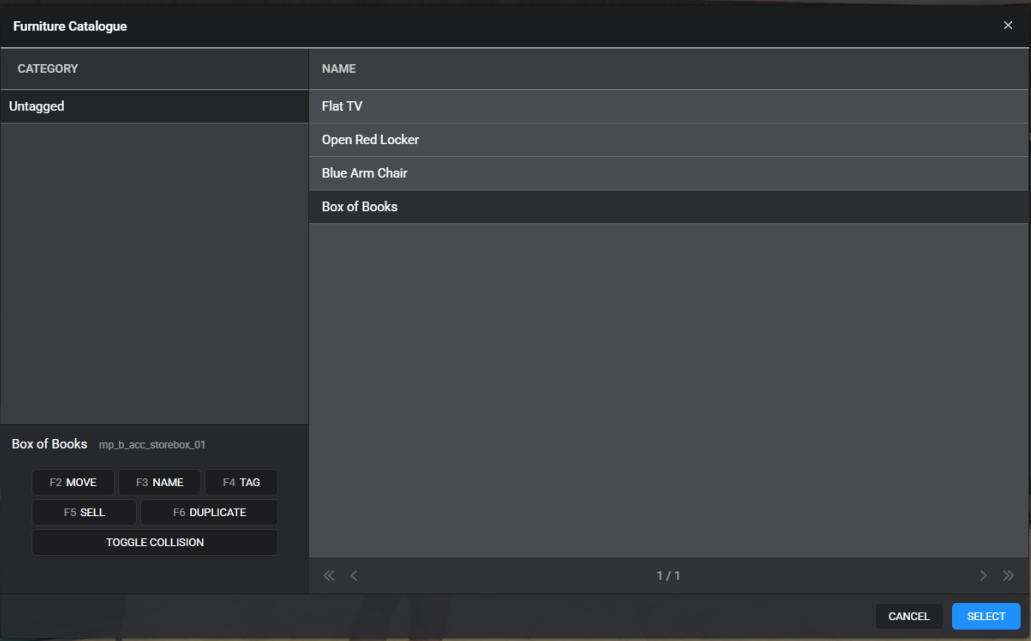1031x641 pixels.
Task: Click the F2 Move button
Action: point(73,482)
